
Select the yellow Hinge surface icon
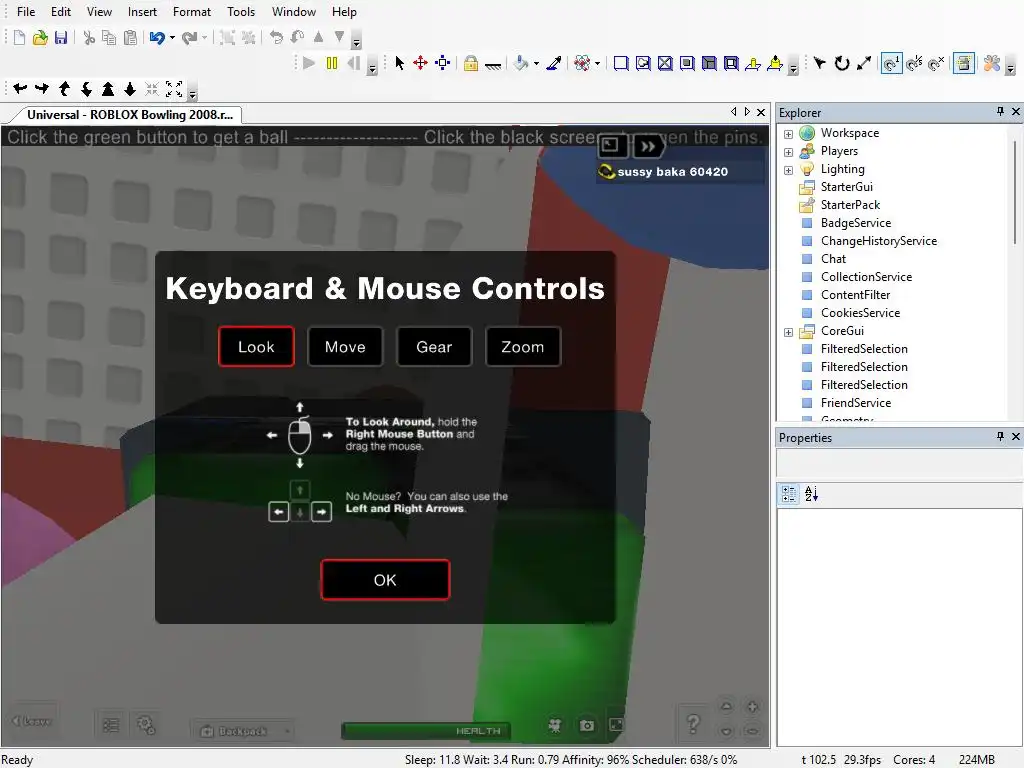click(753, 63)
